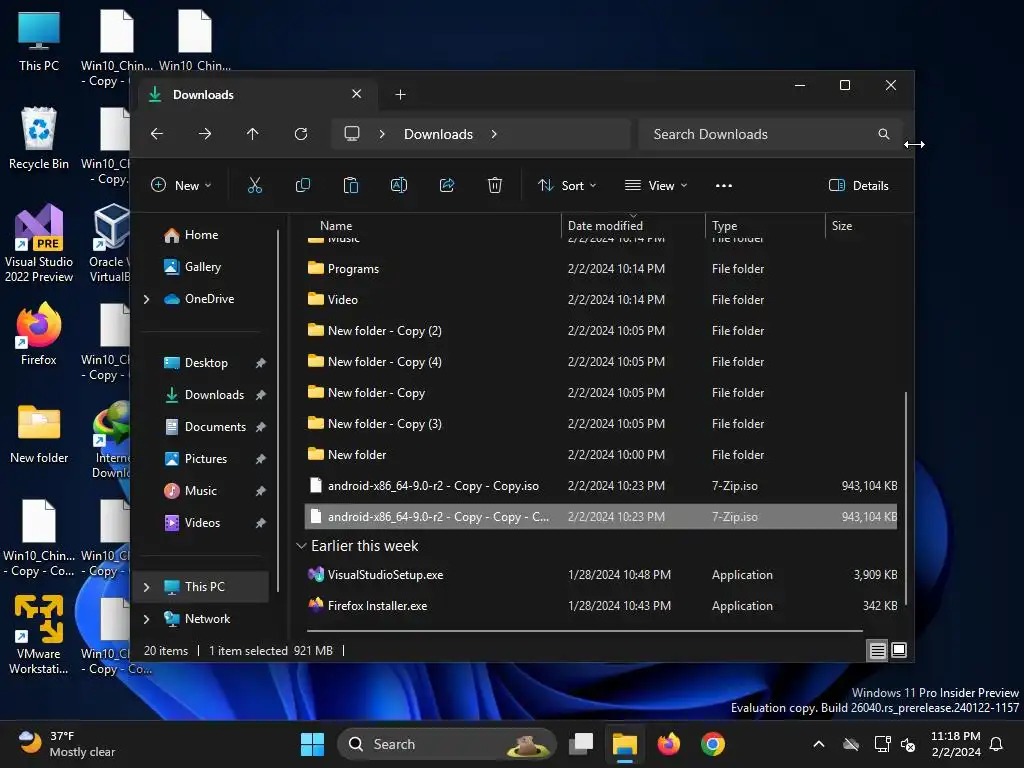Open Videos quick access item
Screen dimensions: 1024x768
tap(202, 523)
